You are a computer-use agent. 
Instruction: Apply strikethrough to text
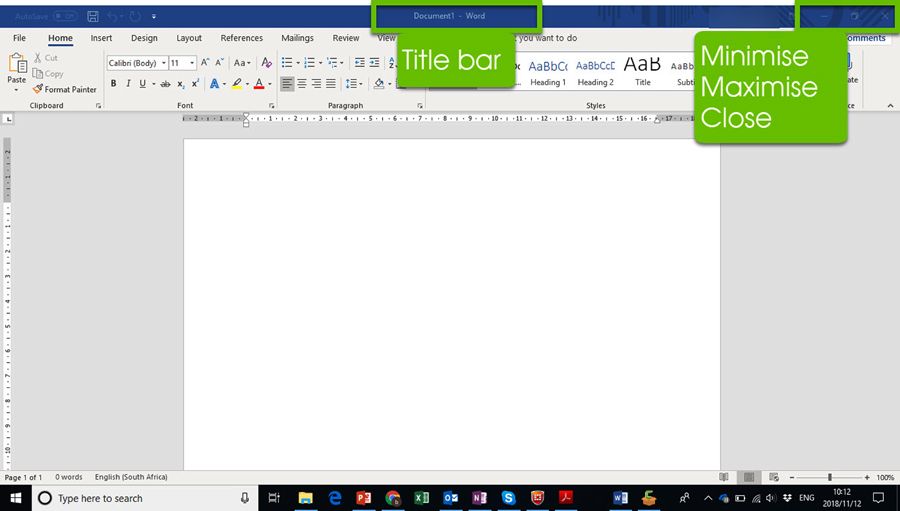click(x=164, y=84)
